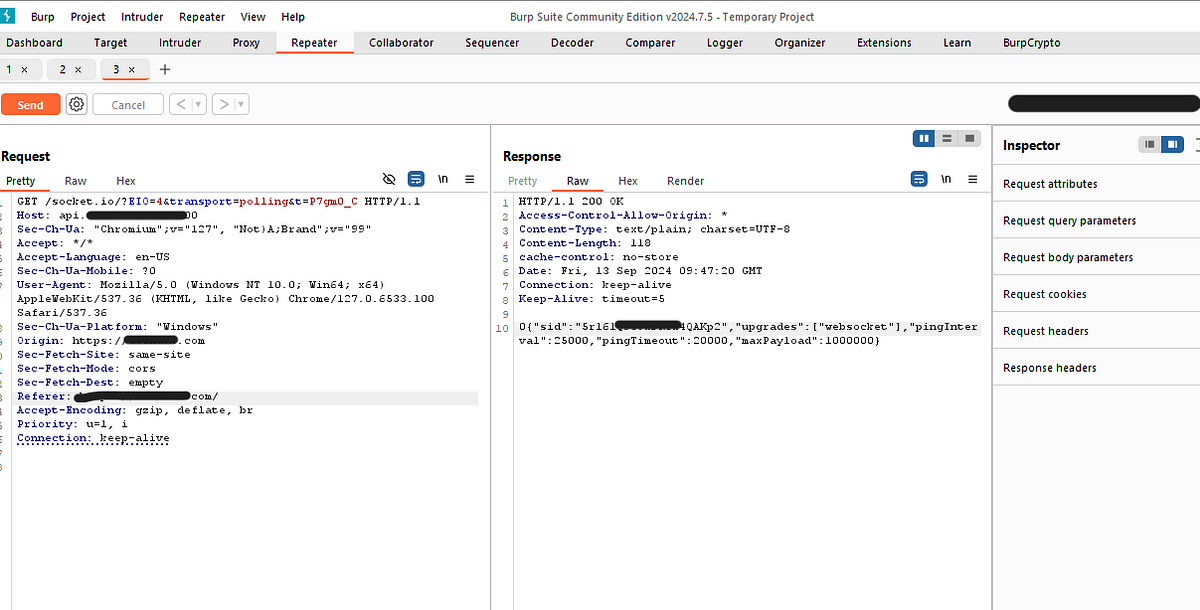Switch Inspector to docked-right layout

(1172, 144)
